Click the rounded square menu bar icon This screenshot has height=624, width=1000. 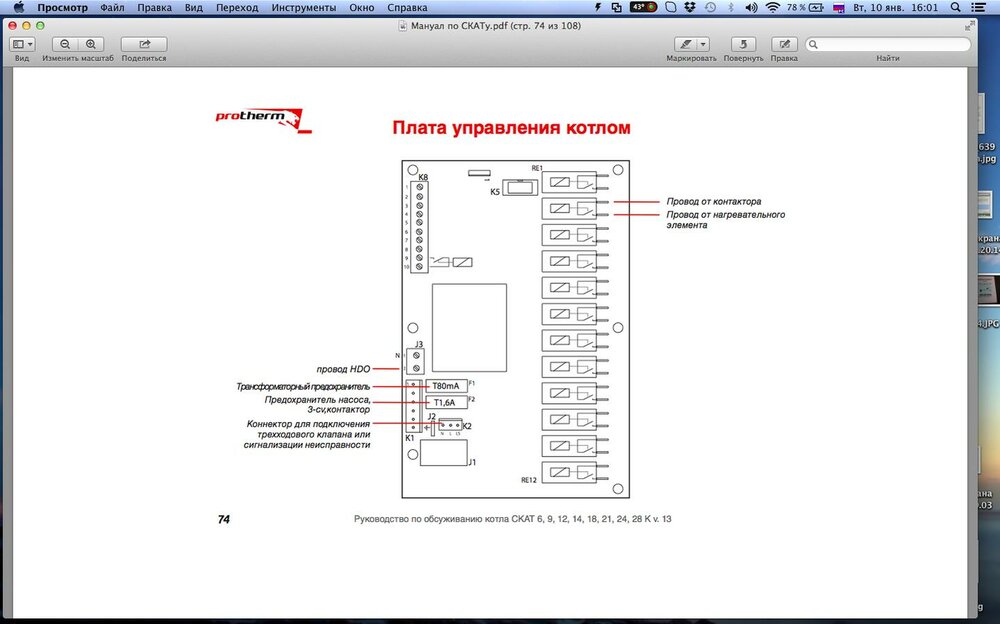670,8
